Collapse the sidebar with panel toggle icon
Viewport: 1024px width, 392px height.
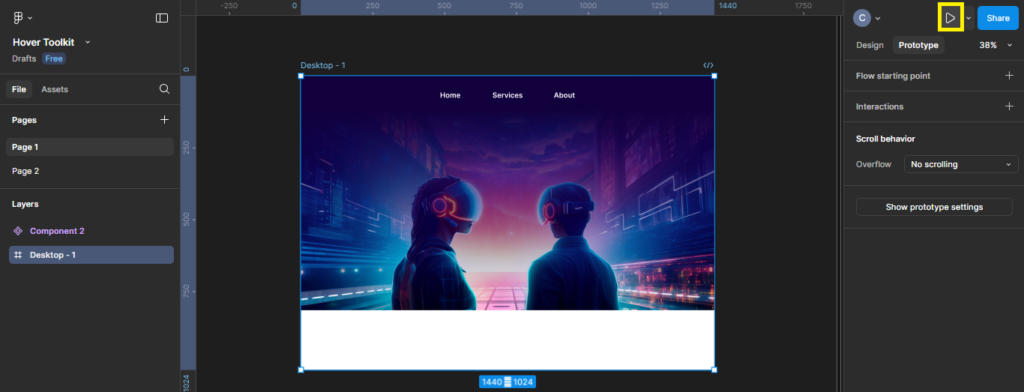(x=162, y=18)
